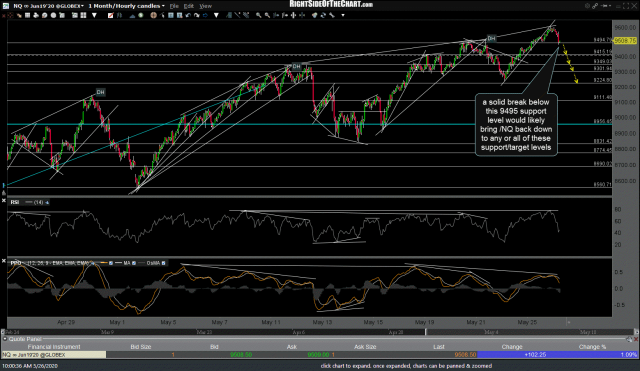Image resolution: width=640 pixels, height=371 pixels.
Task: Click the timeline scrollbar handle below date axis
Action: 425,332
